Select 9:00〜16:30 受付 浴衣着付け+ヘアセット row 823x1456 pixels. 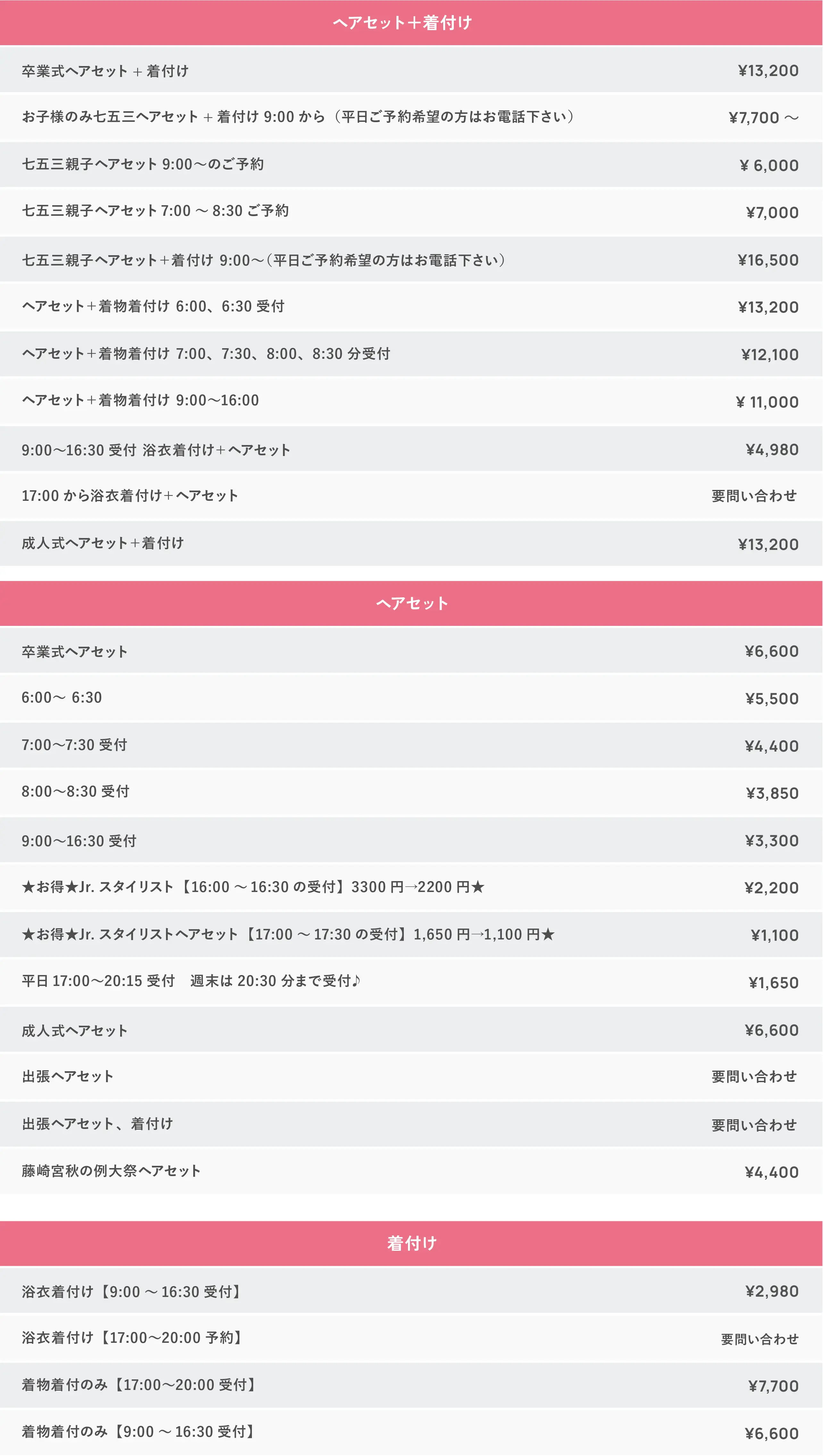tap(156, 450)
